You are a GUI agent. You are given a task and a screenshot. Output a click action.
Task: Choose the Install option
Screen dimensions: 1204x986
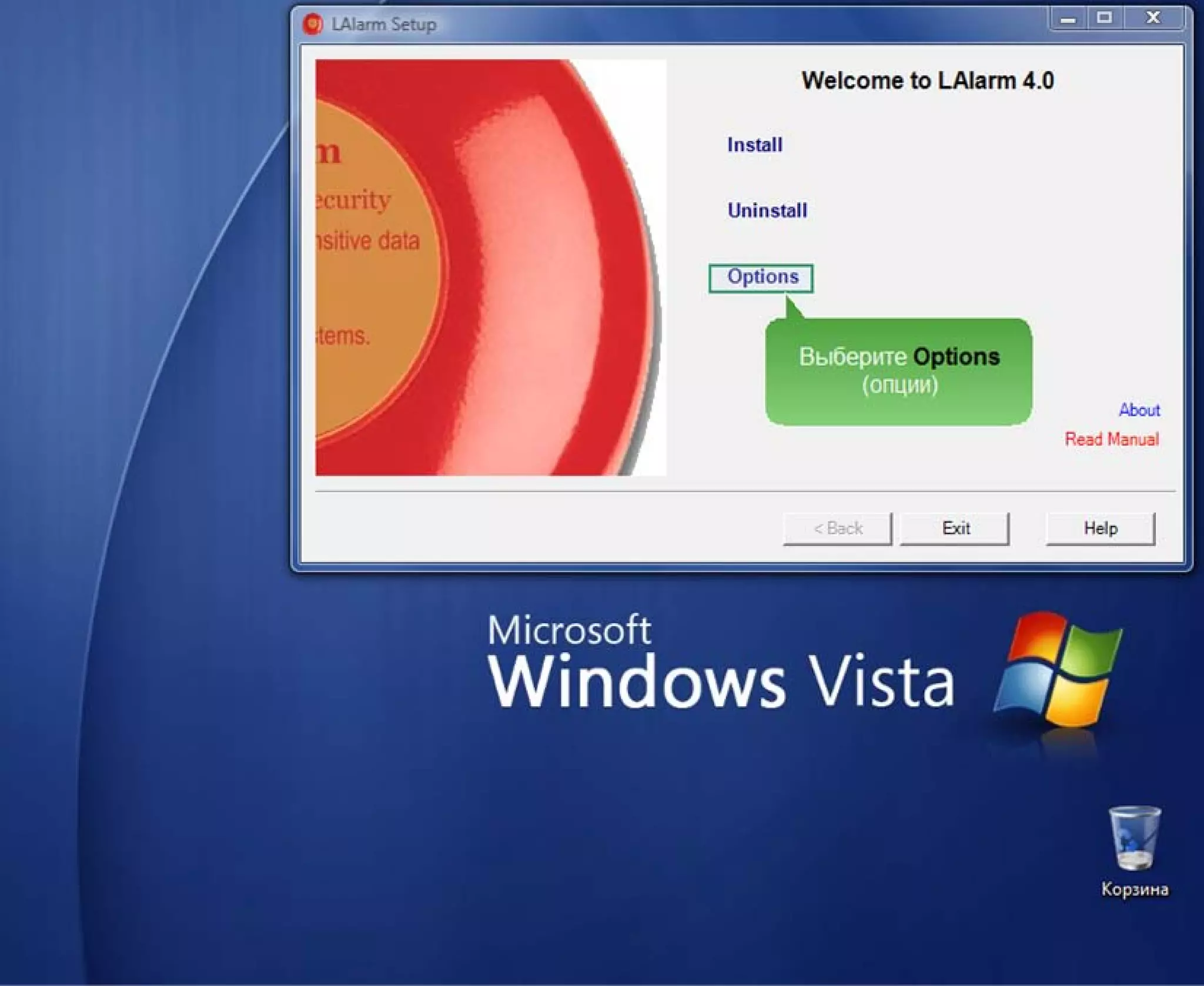tap(754, 145)
